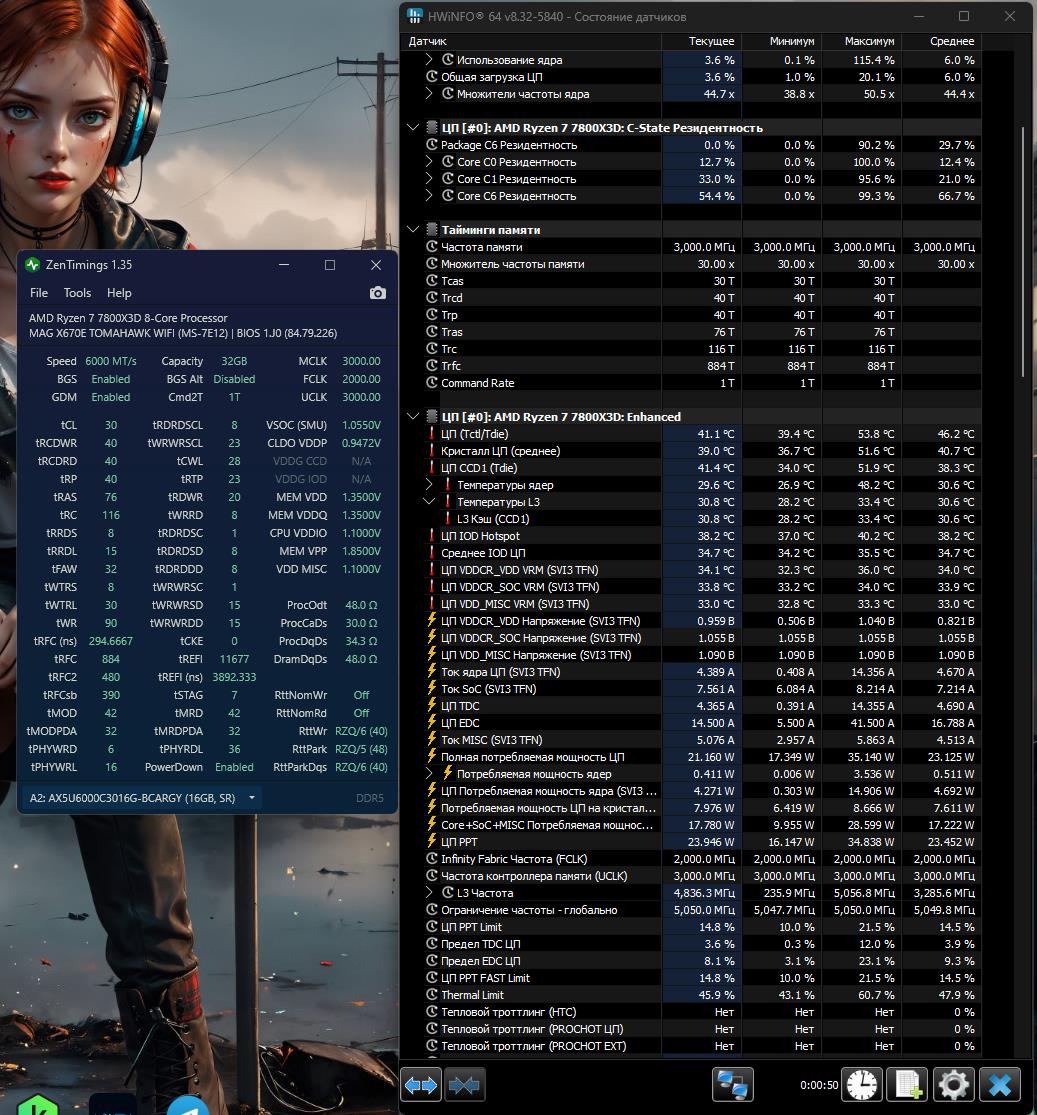Open the File menu in ZenTimings
This screenshot has height=1115, width=1037.
pyautogui.click(x=39, y=293)
